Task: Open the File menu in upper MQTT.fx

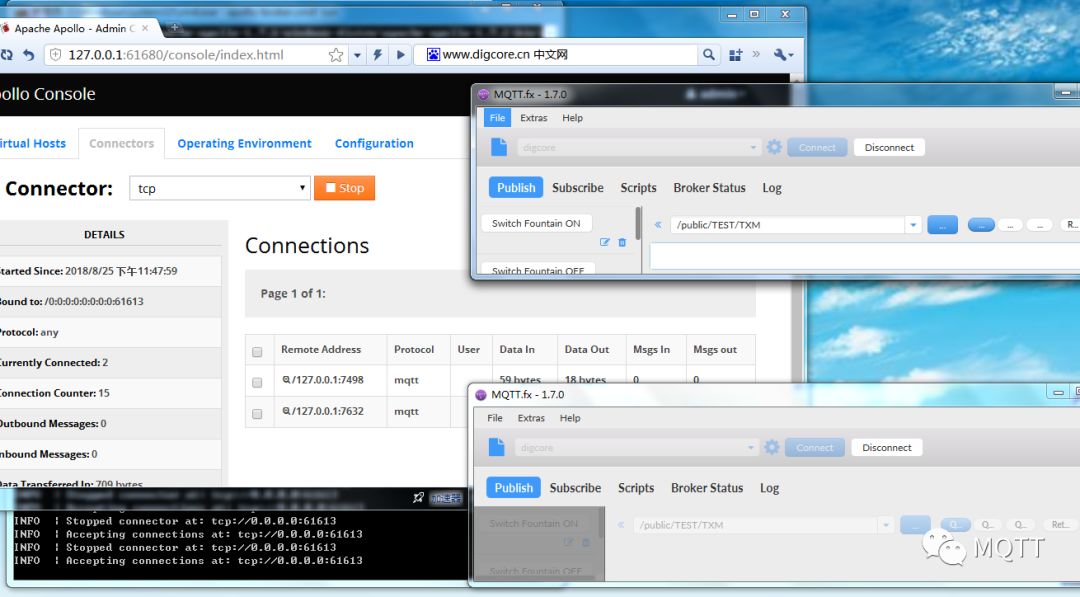Action: pos(497,118)
